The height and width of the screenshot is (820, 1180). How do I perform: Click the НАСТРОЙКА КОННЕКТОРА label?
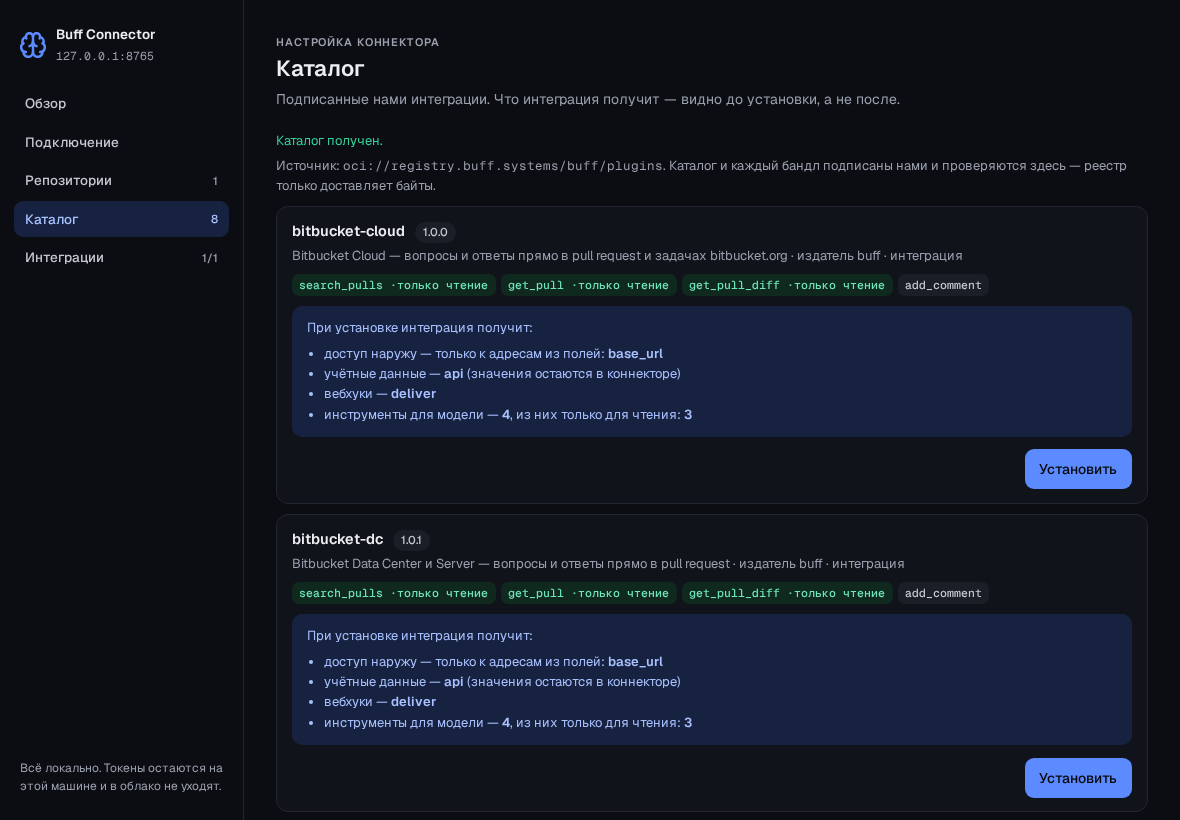click(x=357, y=42)
